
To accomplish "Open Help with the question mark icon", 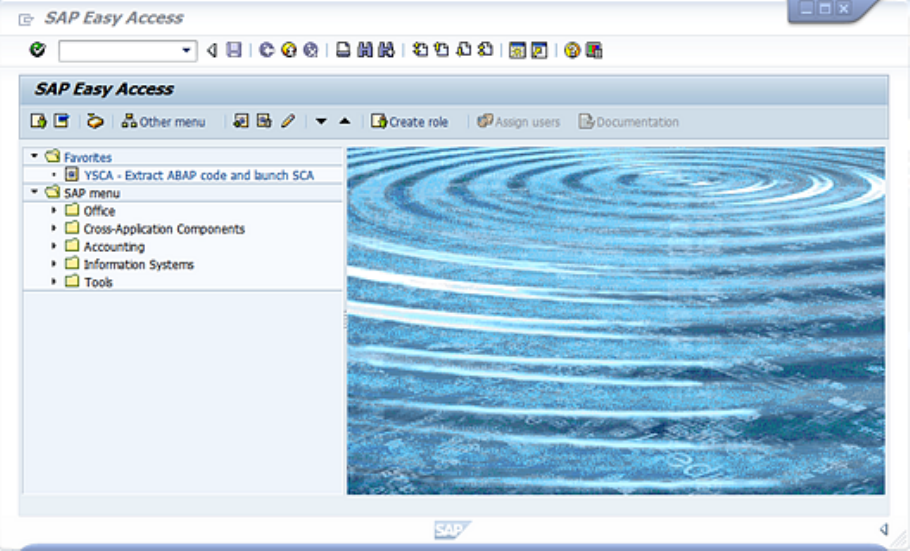I will point(572,51).
